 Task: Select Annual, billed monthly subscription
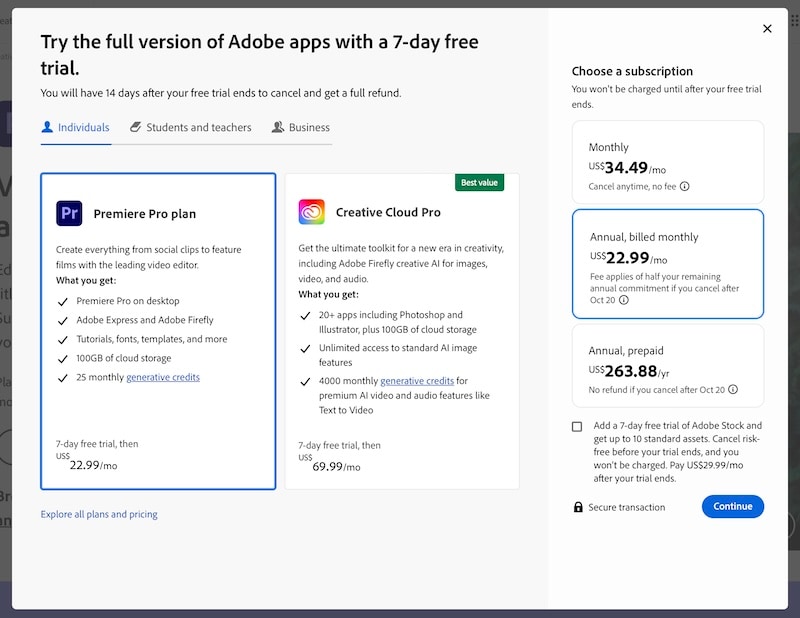pos(667,264)
